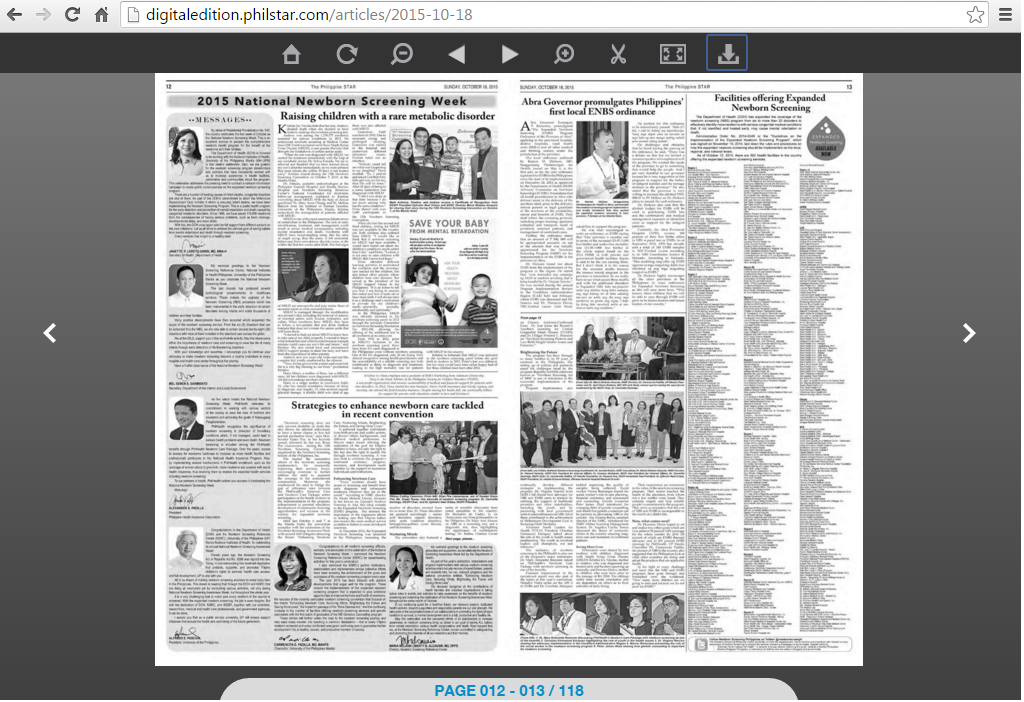The width and height of the screenshot is (1024, 702).
Task: Select the scissors clipping tool
Action: click(x=618, y=54)
